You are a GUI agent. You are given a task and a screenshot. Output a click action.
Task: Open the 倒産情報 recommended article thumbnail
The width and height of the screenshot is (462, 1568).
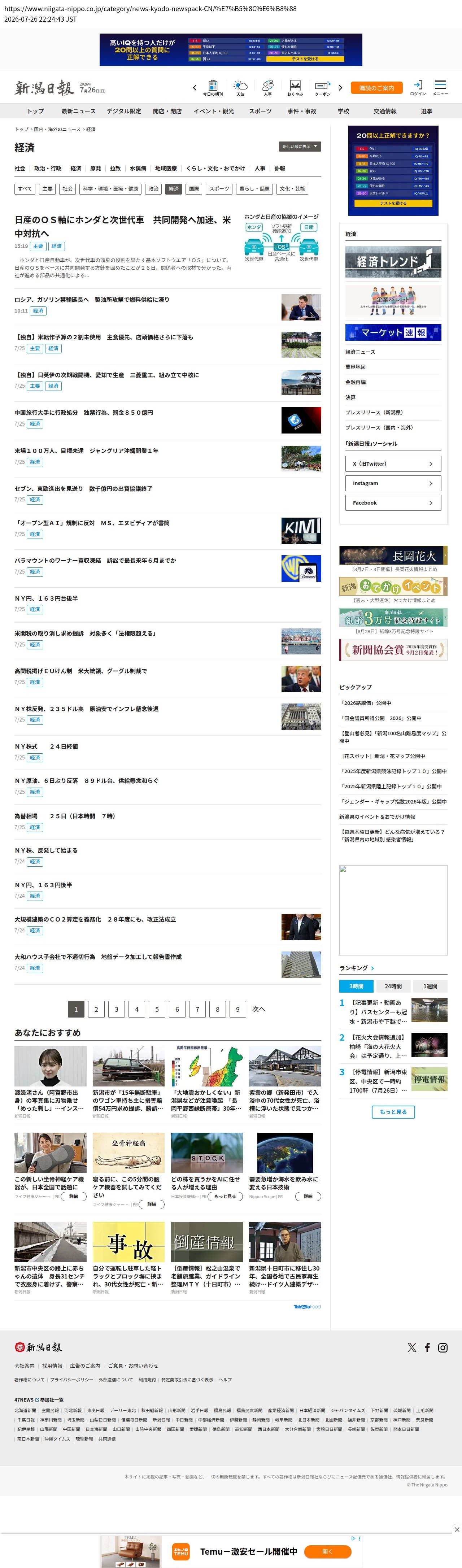(206, 1242)
